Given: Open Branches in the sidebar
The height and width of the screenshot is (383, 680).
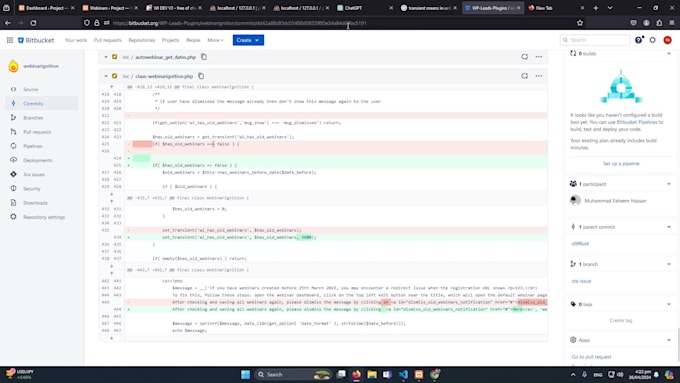Looking at the screenshot, I should [33, 118].
